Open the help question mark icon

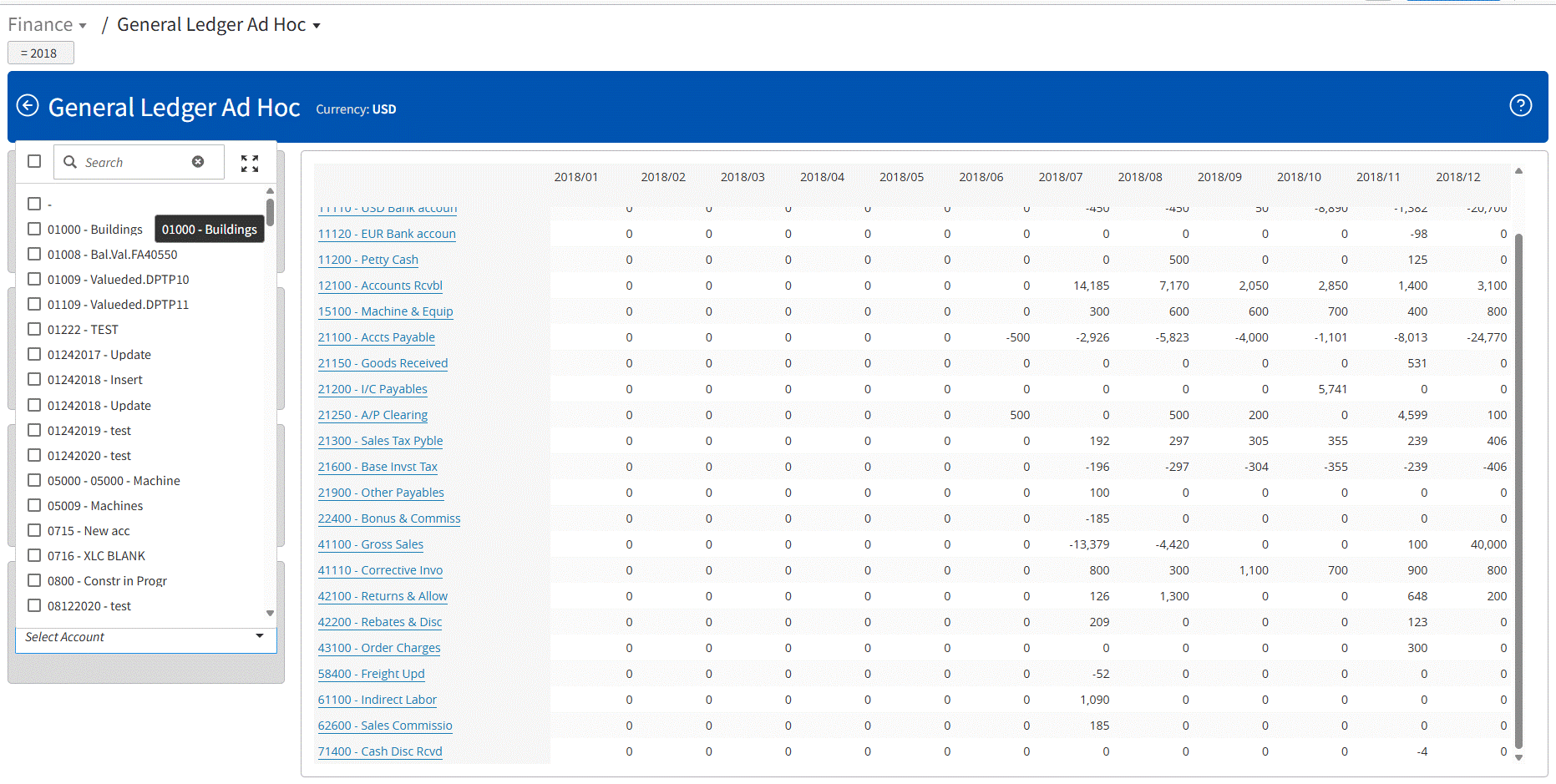(1520, 106)
